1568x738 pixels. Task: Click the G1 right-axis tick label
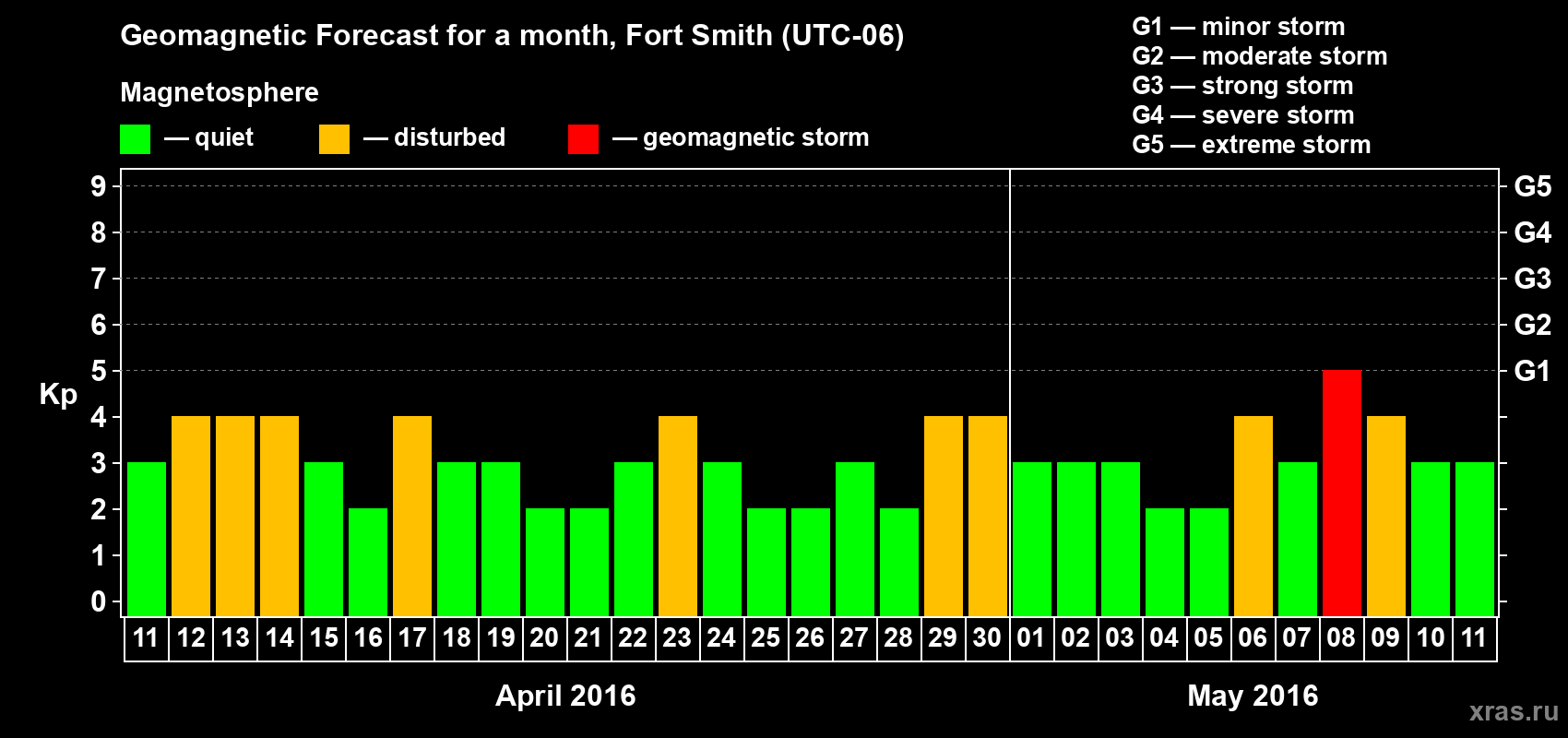pos(1533,371)
